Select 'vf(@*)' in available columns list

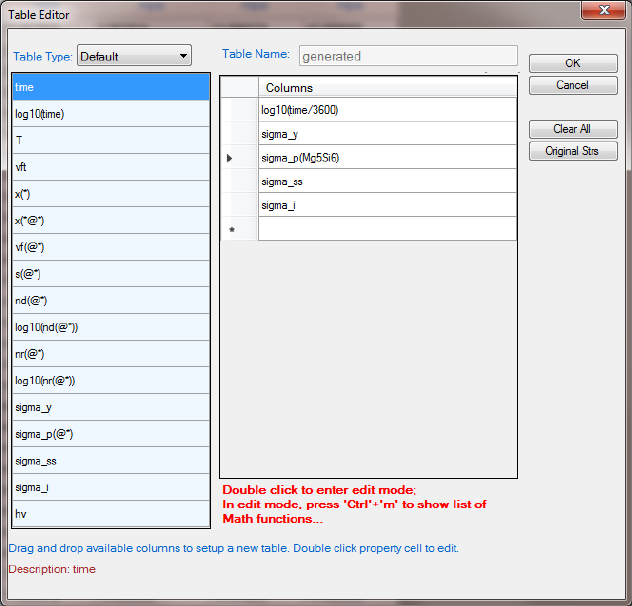pyautogui.click(x=111, y=247)
